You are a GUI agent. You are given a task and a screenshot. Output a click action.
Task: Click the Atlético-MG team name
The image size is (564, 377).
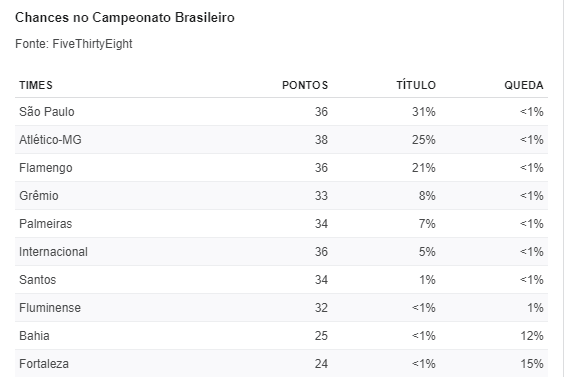[50, 140]
